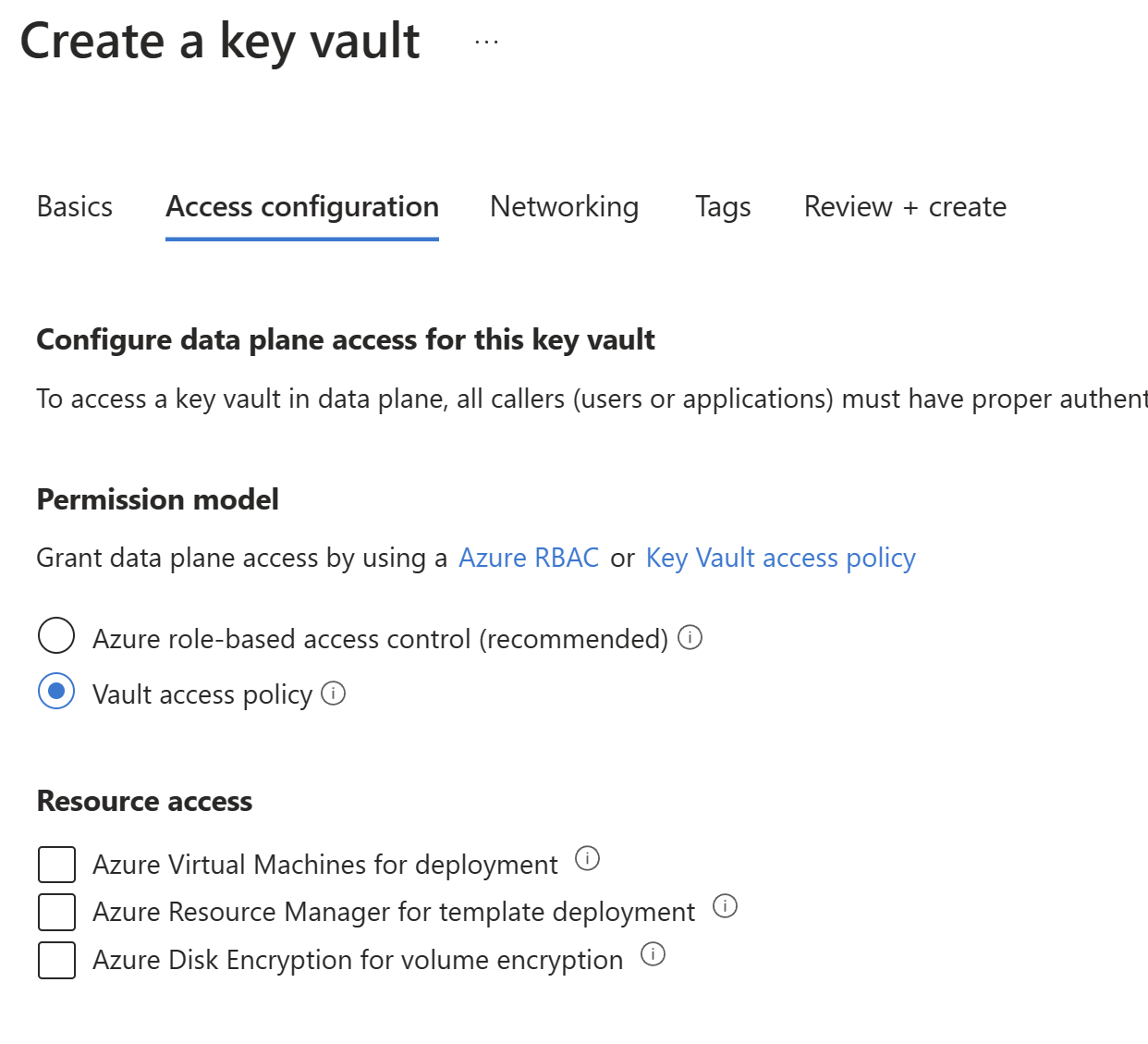Viewport: 1148px width, 1044px height.
Task: Enable Azure Virtual Machines for deployment
Action: [56, 865]
